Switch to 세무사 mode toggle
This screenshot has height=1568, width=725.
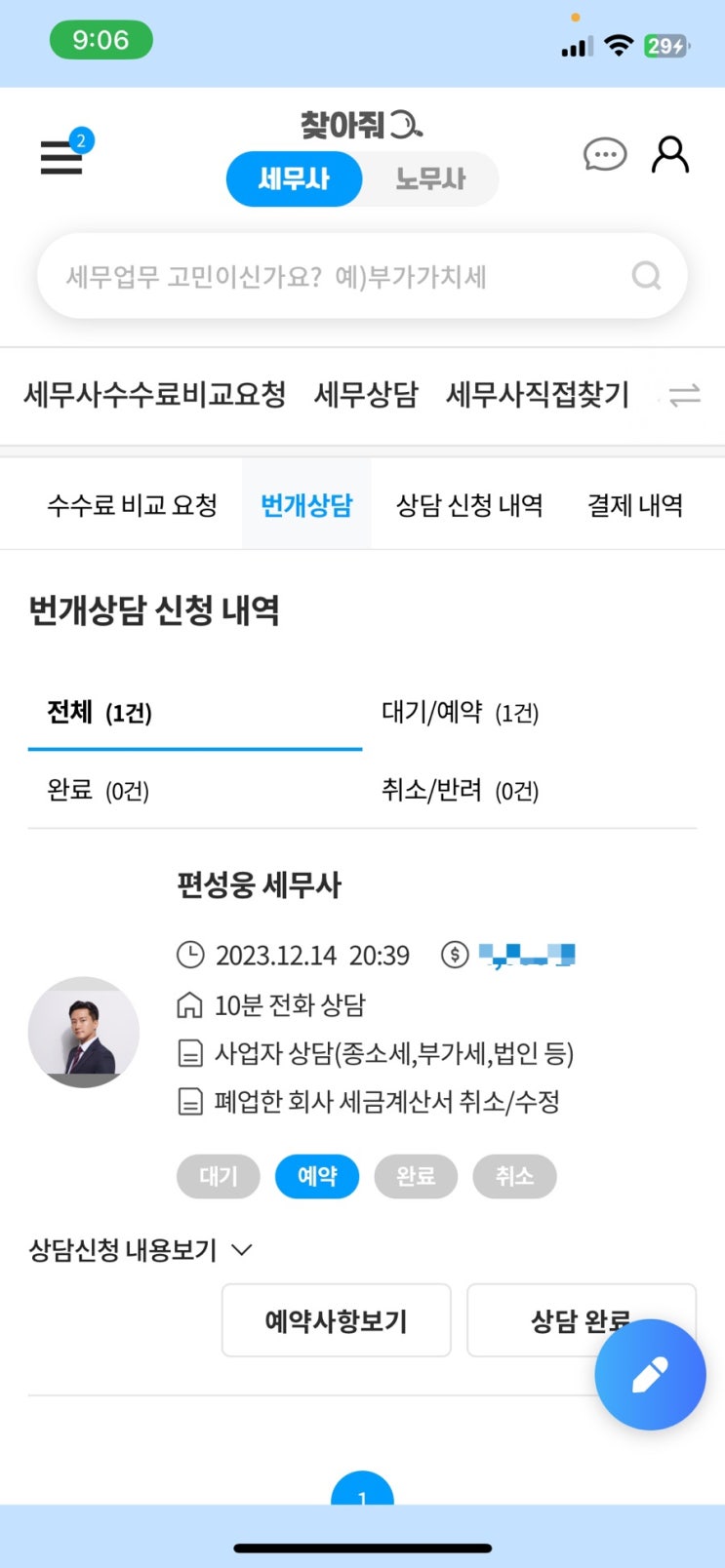(294, 179)
